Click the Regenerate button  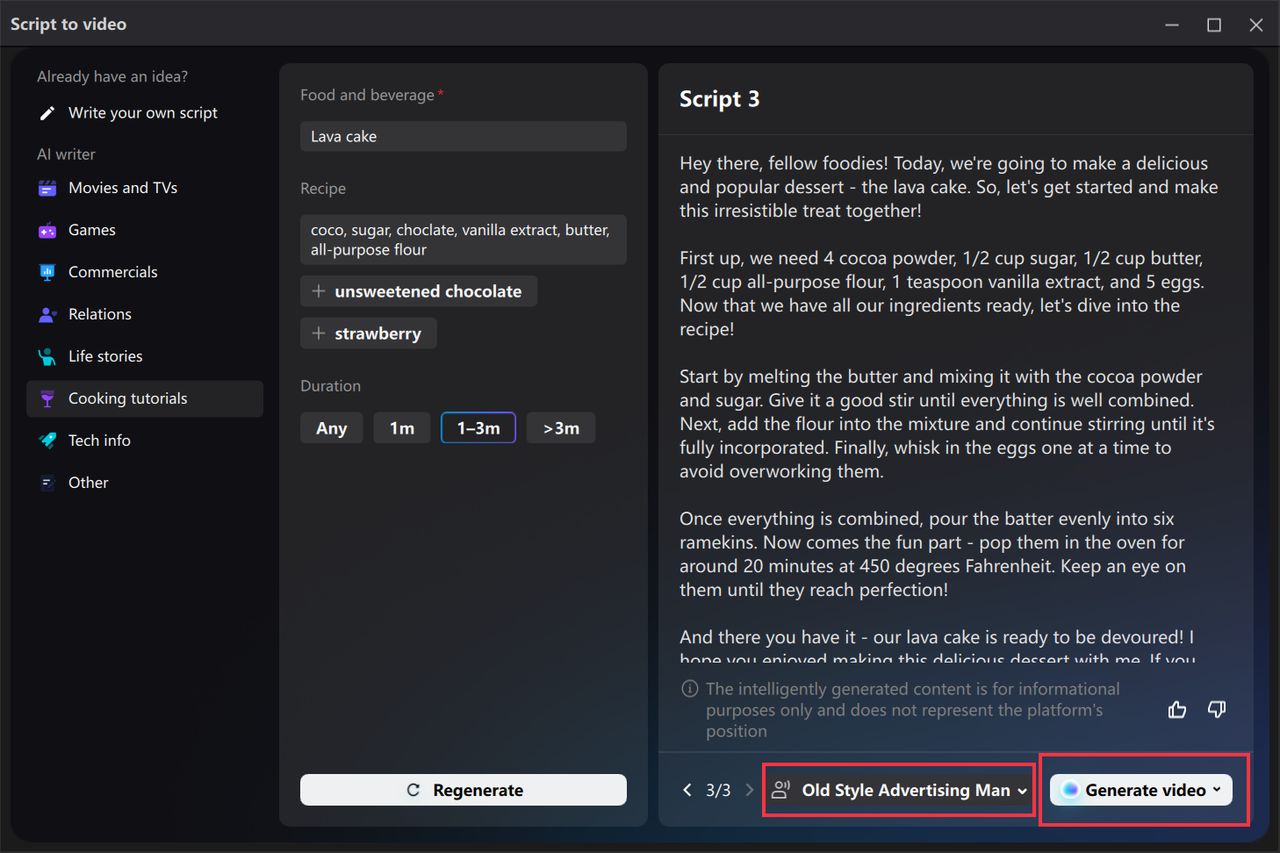463,789
